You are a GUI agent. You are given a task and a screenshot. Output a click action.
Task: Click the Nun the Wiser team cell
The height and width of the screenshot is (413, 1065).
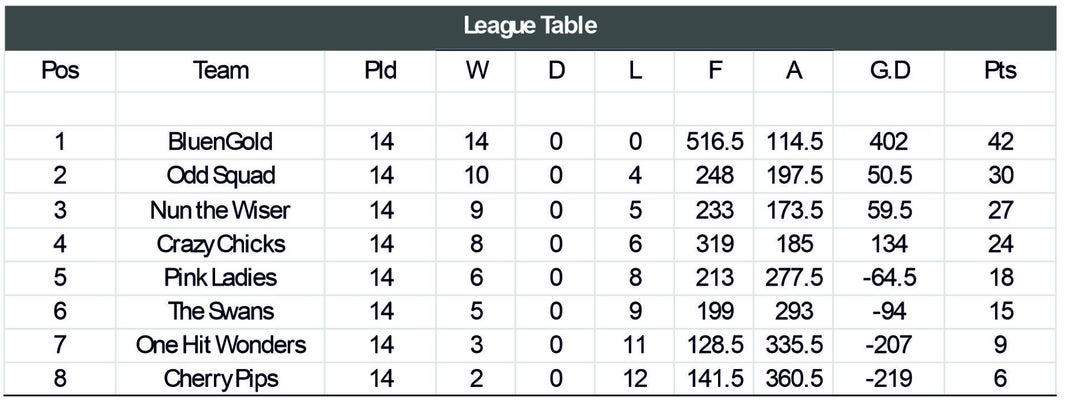click(220, 210)
